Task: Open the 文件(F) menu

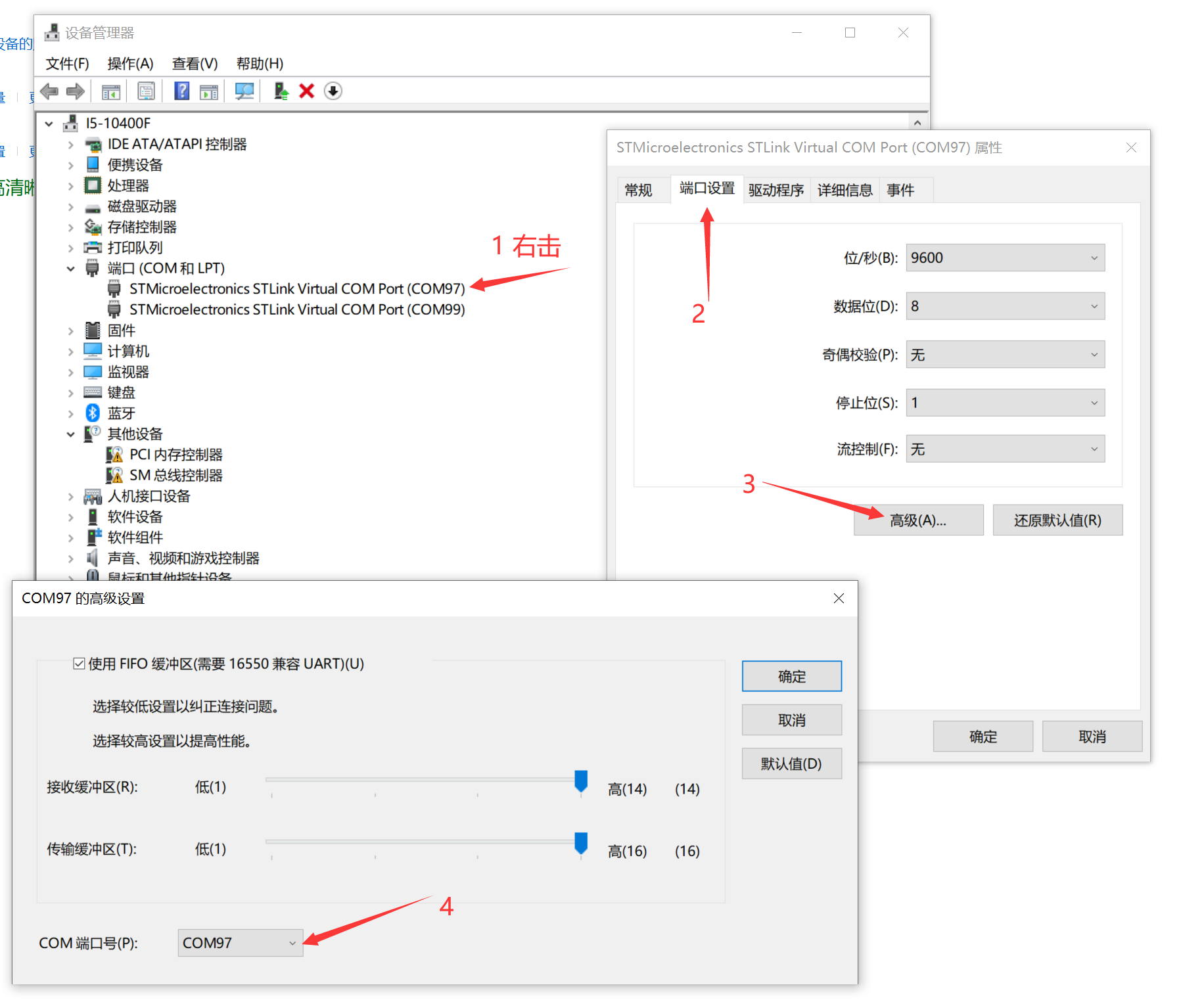Action: click(67, 64)
